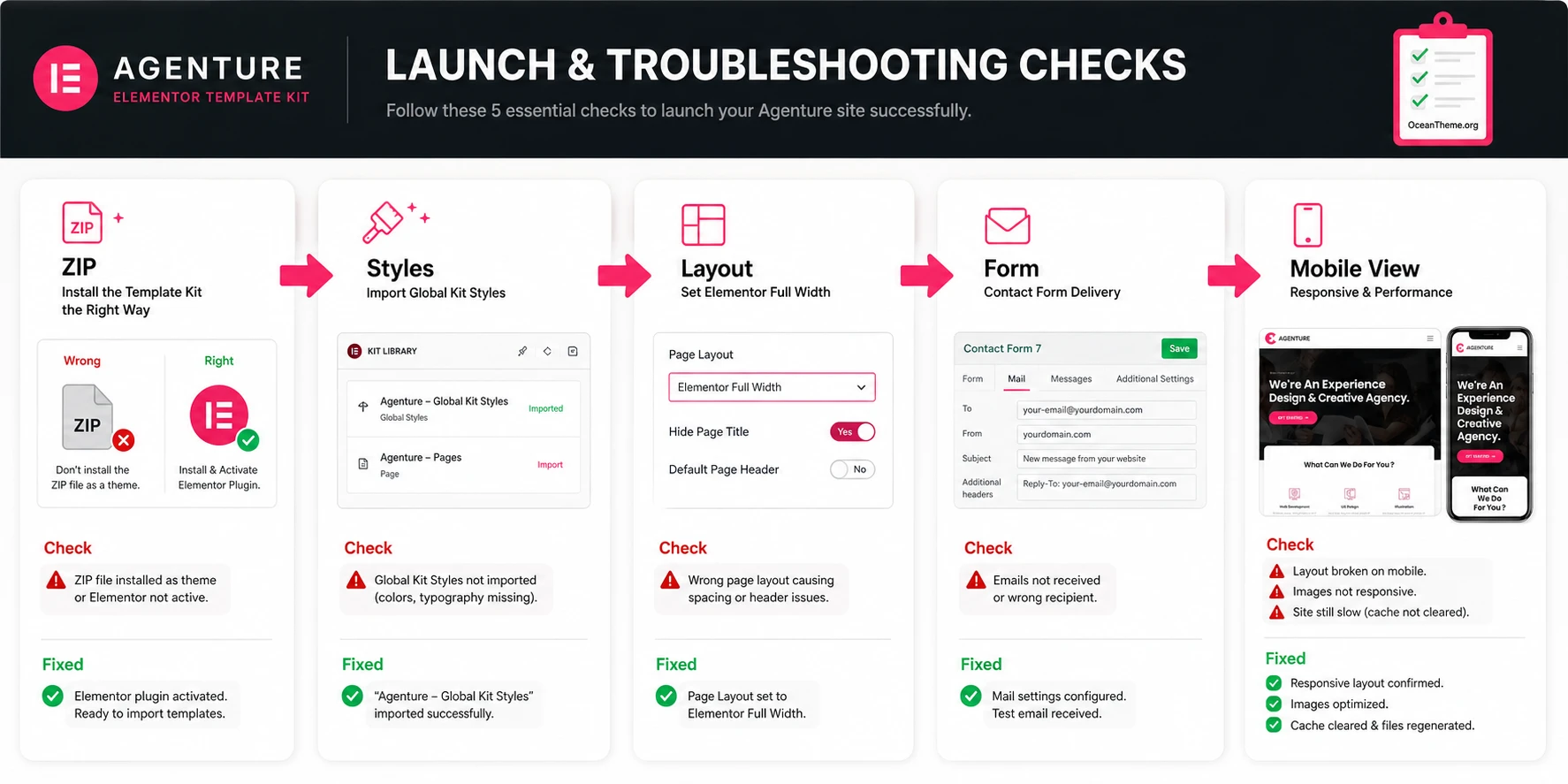Click the save icon in Kit Library header

[573, 351]
